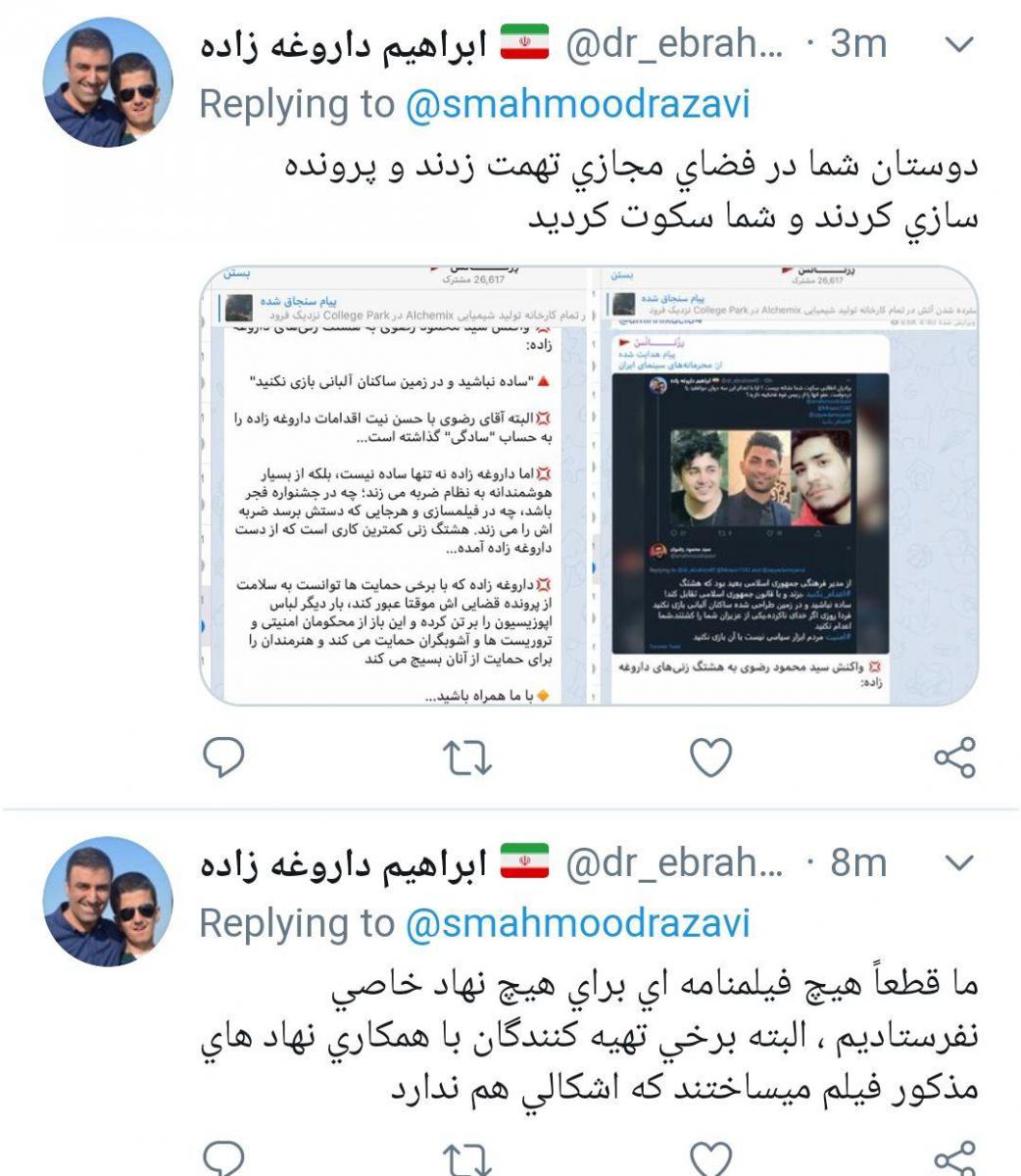The height and width of the screenshot is (1176, 1021).
Task: Expand the second tweet's chevron menu
Action: click(961, 863)
